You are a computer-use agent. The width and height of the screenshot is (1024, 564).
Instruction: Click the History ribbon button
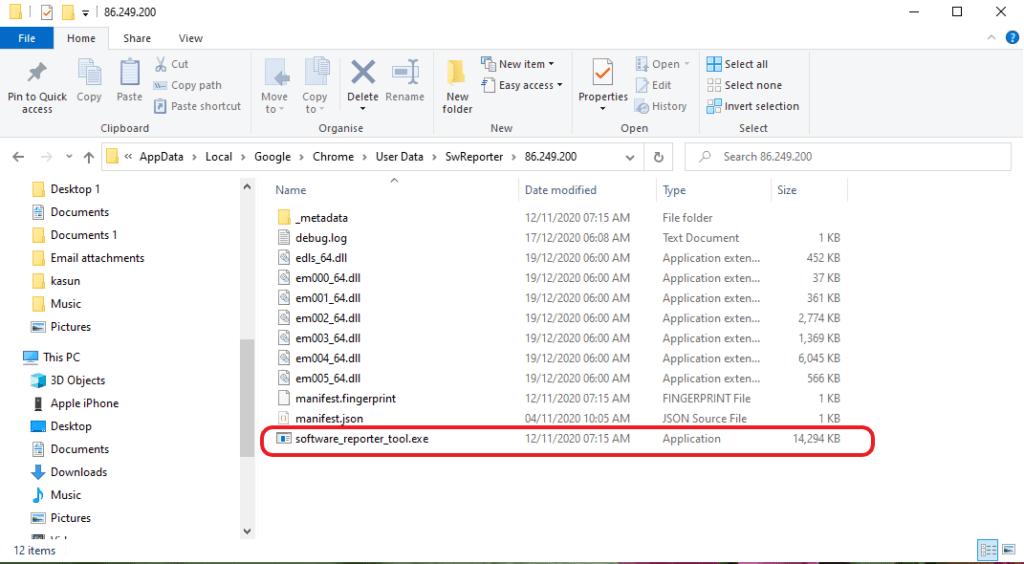[x=661, y=106]
